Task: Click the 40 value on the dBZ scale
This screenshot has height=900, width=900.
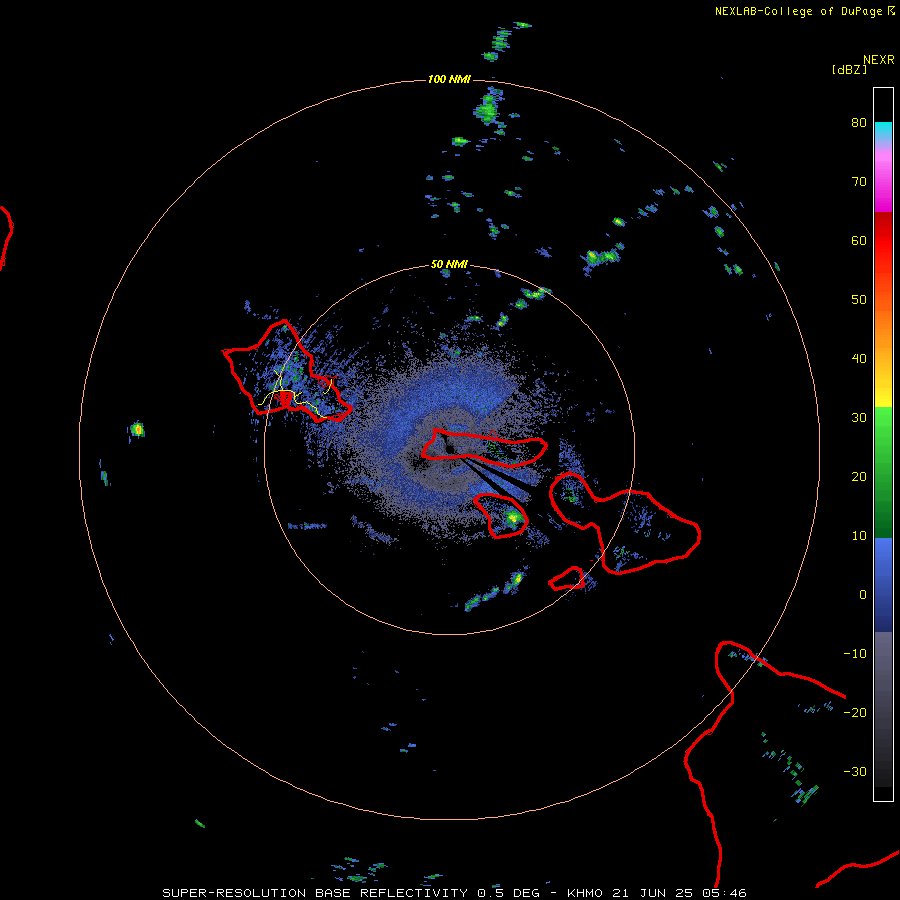Action: [x=859, y=359]
